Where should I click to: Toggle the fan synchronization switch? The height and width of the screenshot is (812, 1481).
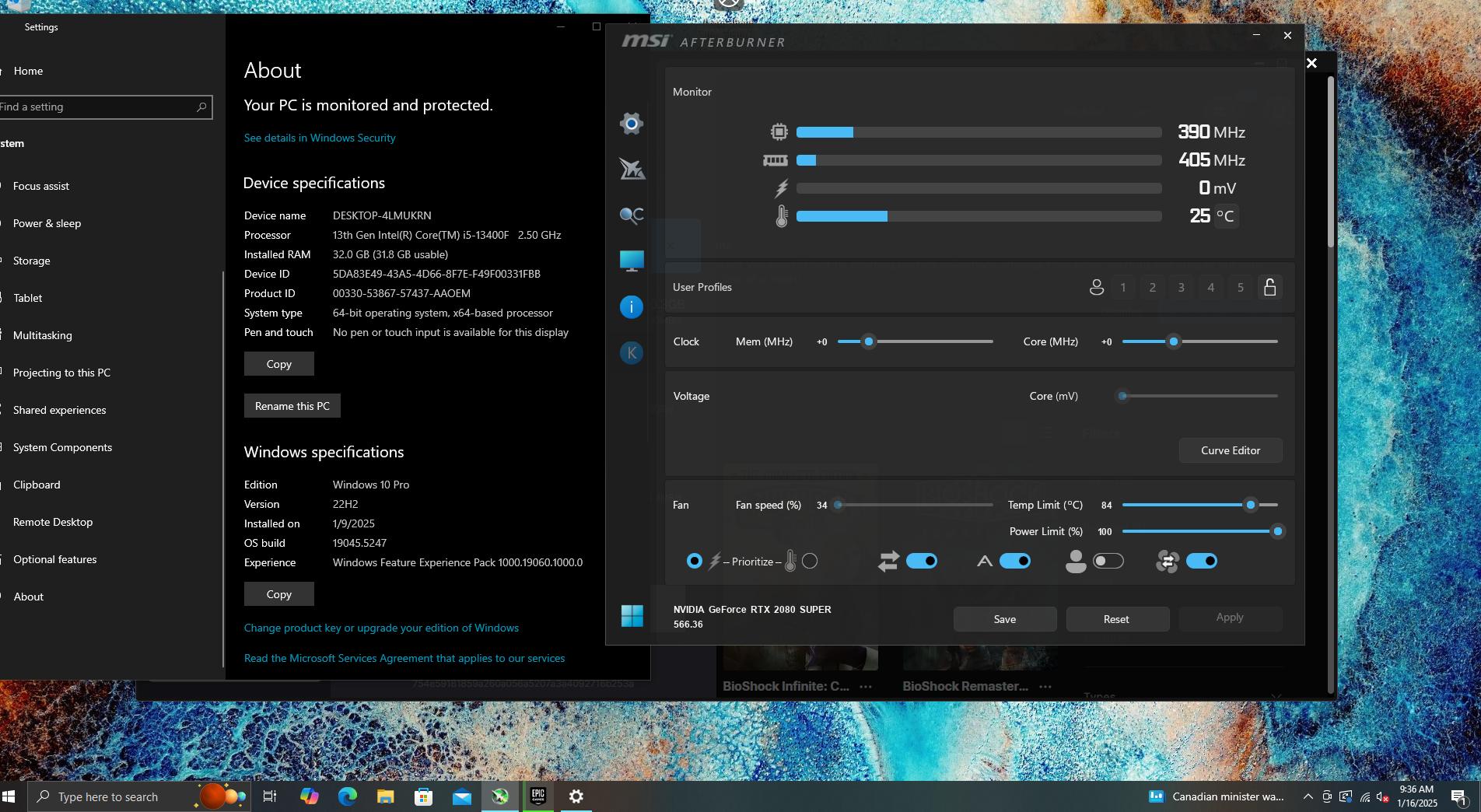[x=1202, y=562]
